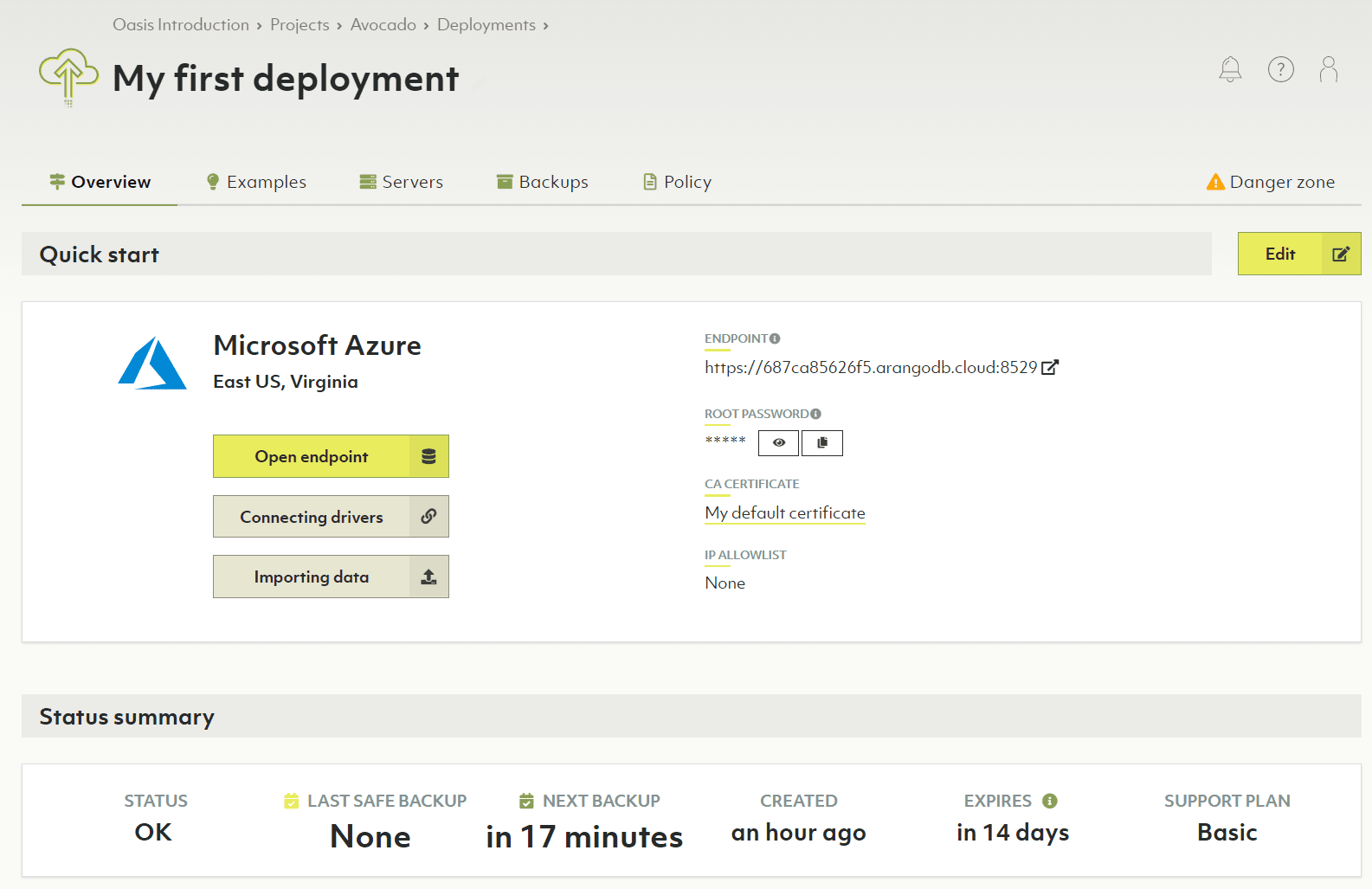Open the Danger zone tab
Screen dimensions: 1372x889
[x=1271, y=182]
